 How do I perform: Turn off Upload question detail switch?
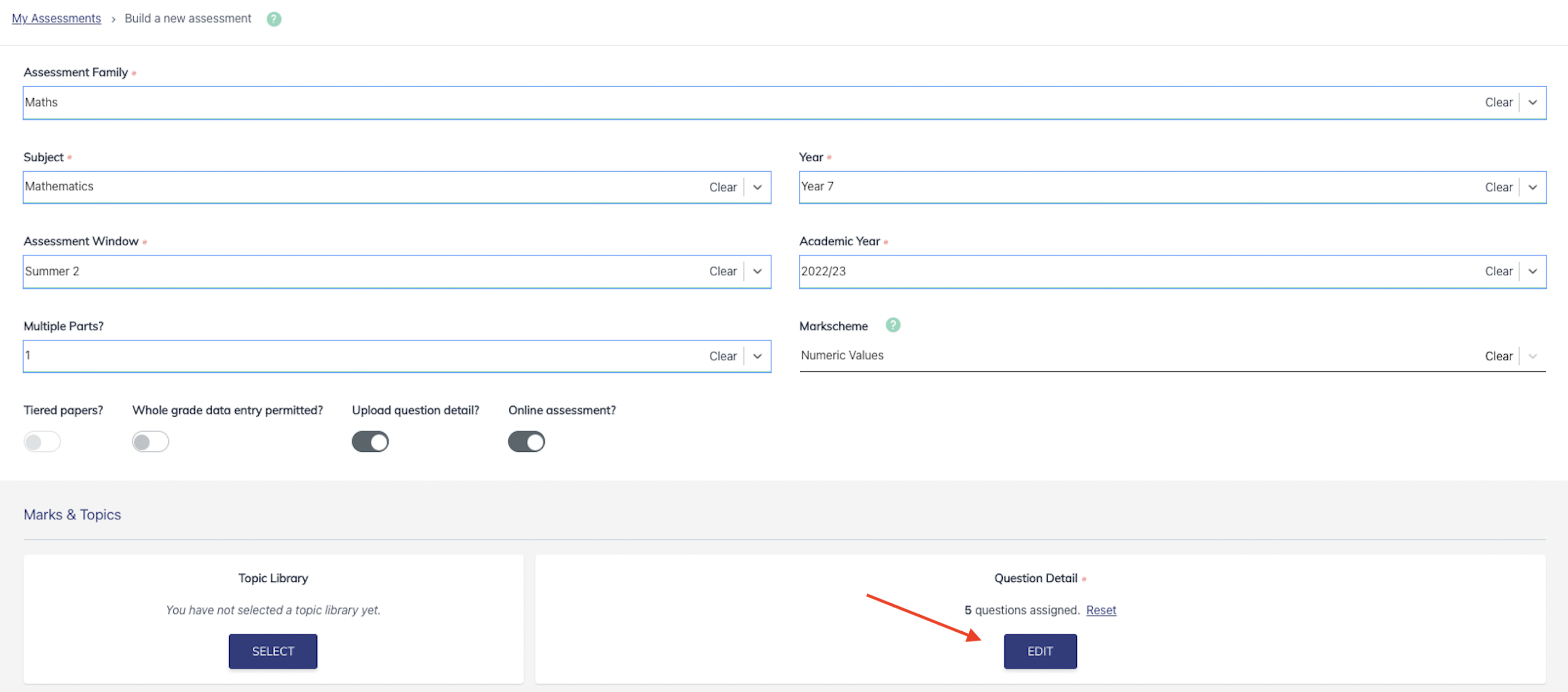[370, 441]
